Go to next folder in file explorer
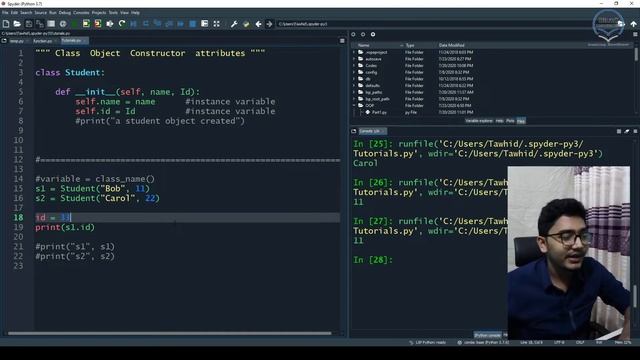 click(363, 35)
